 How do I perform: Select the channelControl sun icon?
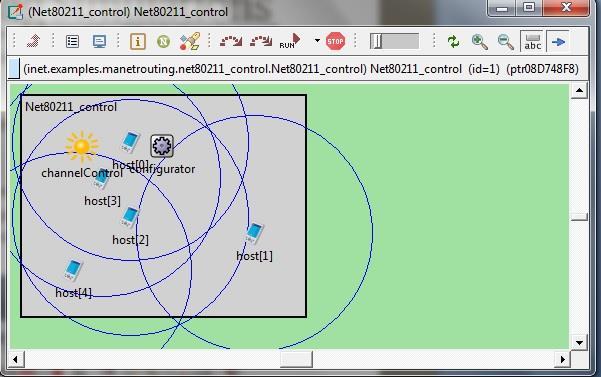coord(82,146)
